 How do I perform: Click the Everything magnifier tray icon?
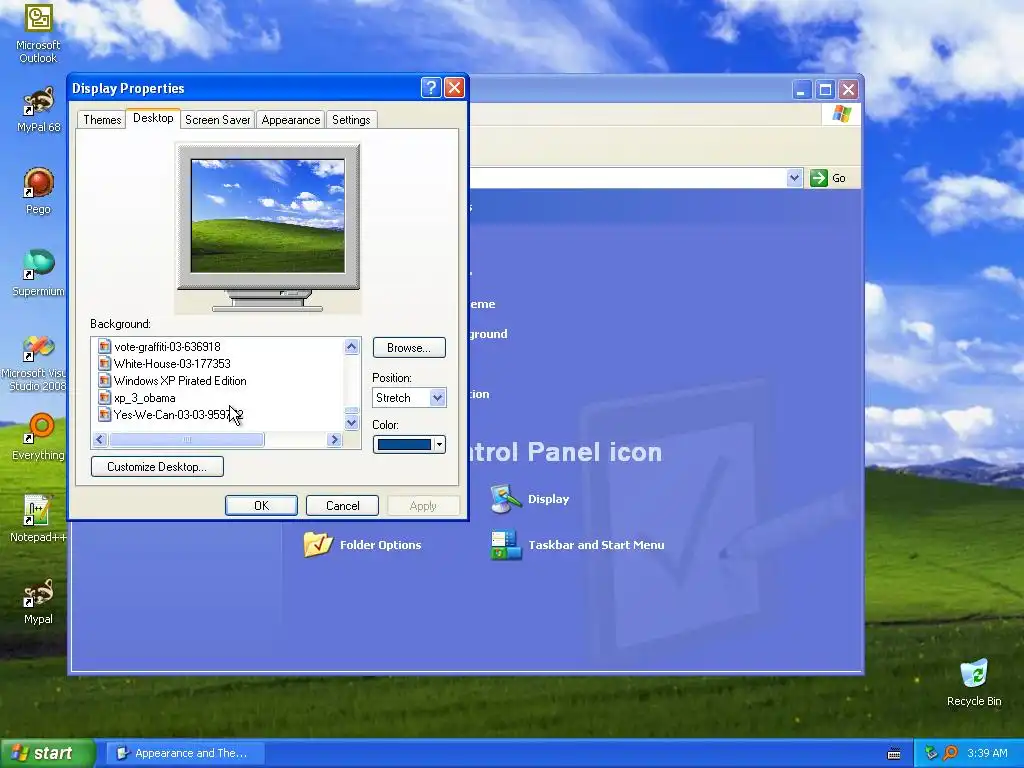tap(951, 753)
